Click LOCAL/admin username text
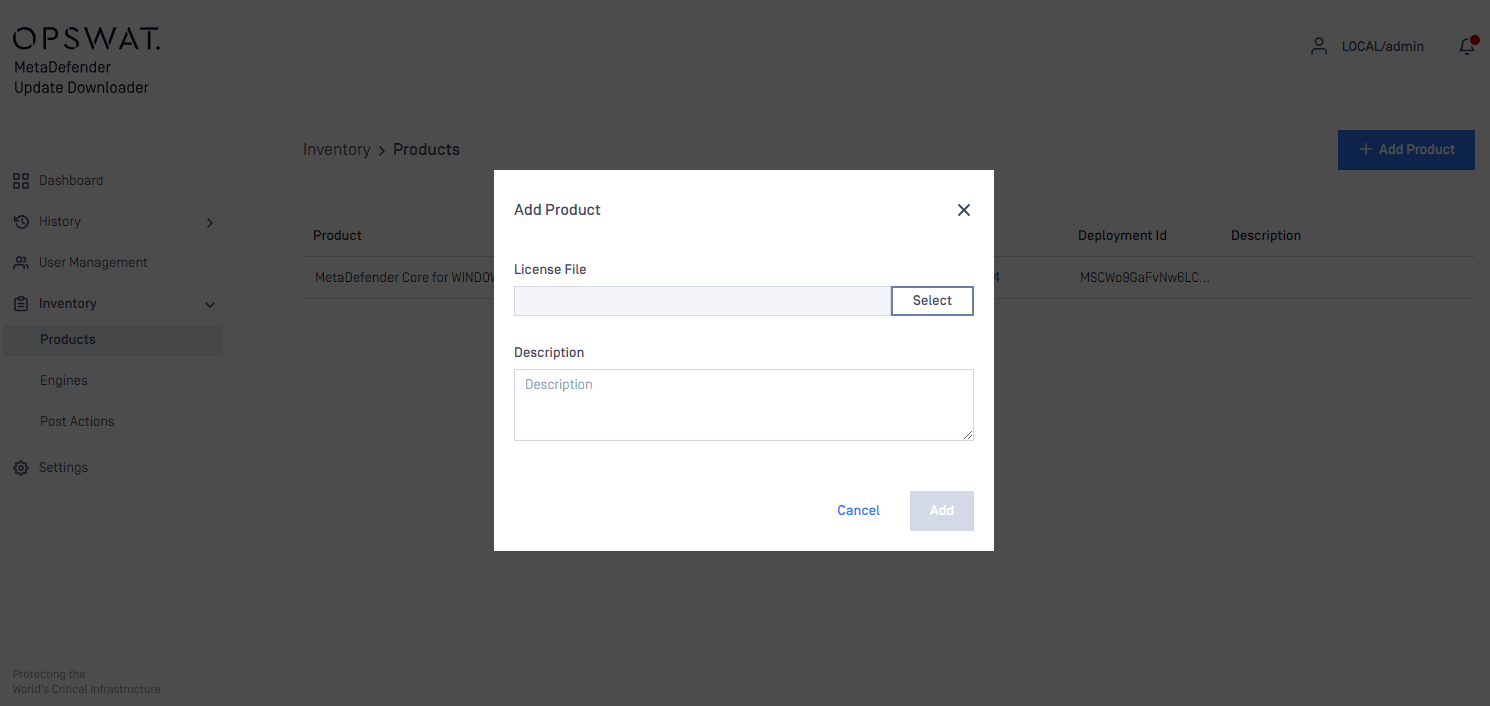The image size is (1490, 706). coord(1382,46)
